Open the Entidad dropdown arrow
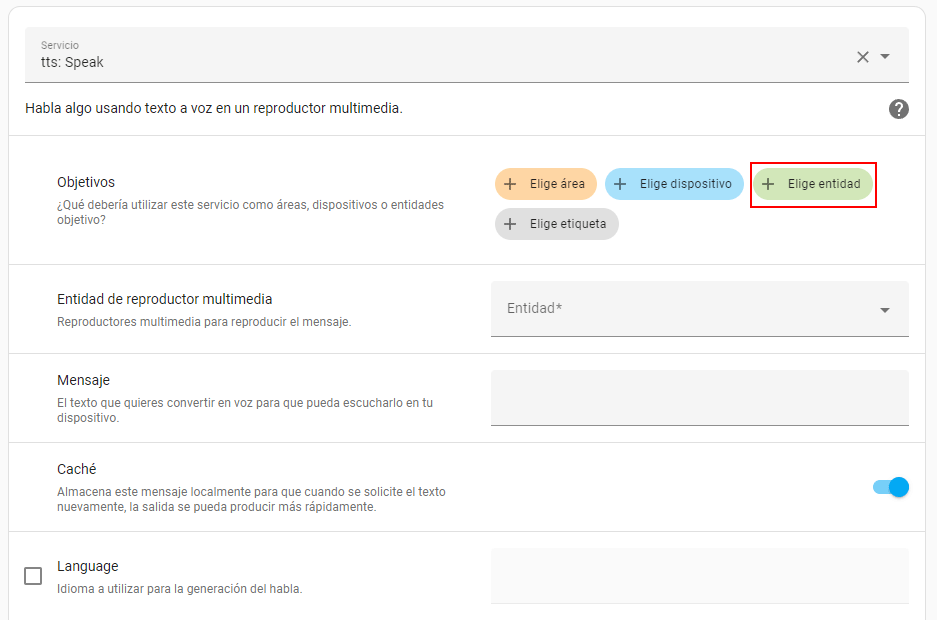This screenshot has width=937, height=620. (885, 310)
